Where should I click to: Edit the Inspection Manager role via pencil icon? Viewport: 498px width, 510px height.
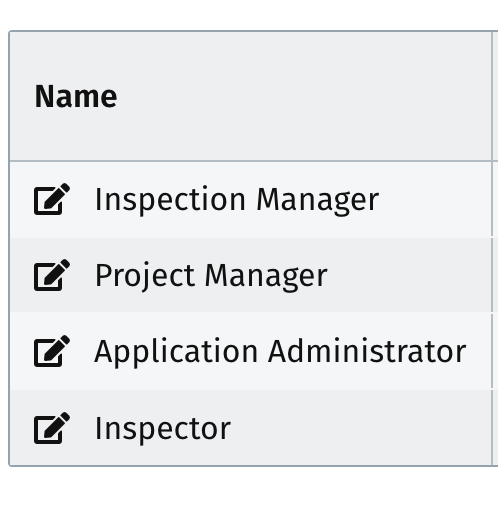click(52, 199)
